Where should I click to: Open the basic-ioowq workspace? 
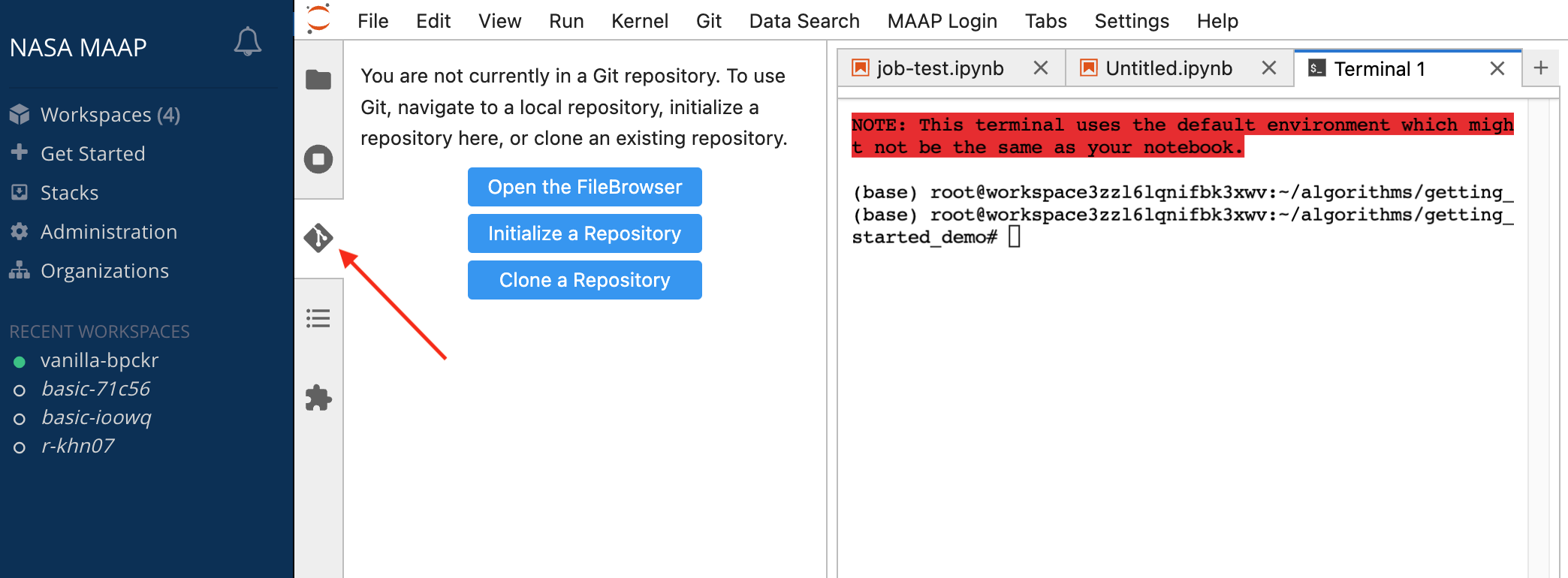[96, 417]
